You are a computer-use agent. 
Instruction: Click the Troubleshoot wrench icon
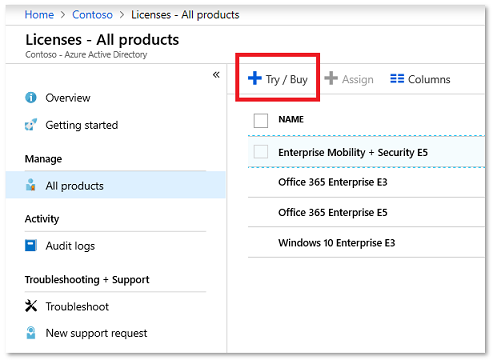[x=31, y=306]
